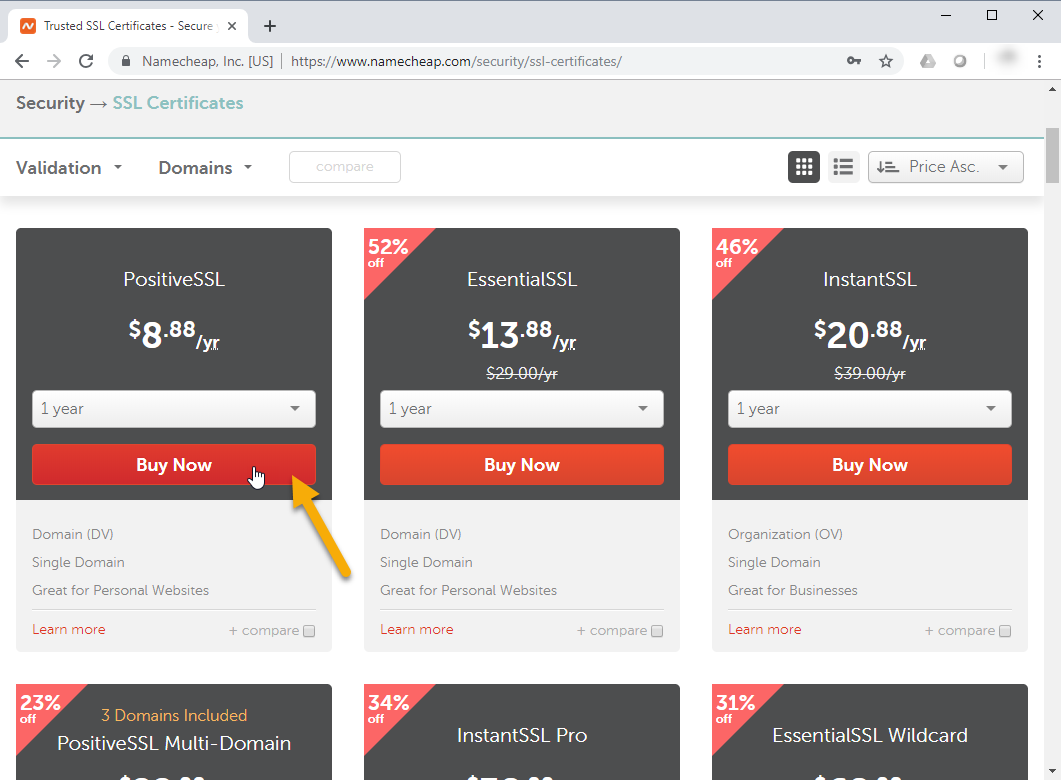This screenshot has height=780, width=1061.
Task: Click scrollbar down arrow
Action: 1053,771
